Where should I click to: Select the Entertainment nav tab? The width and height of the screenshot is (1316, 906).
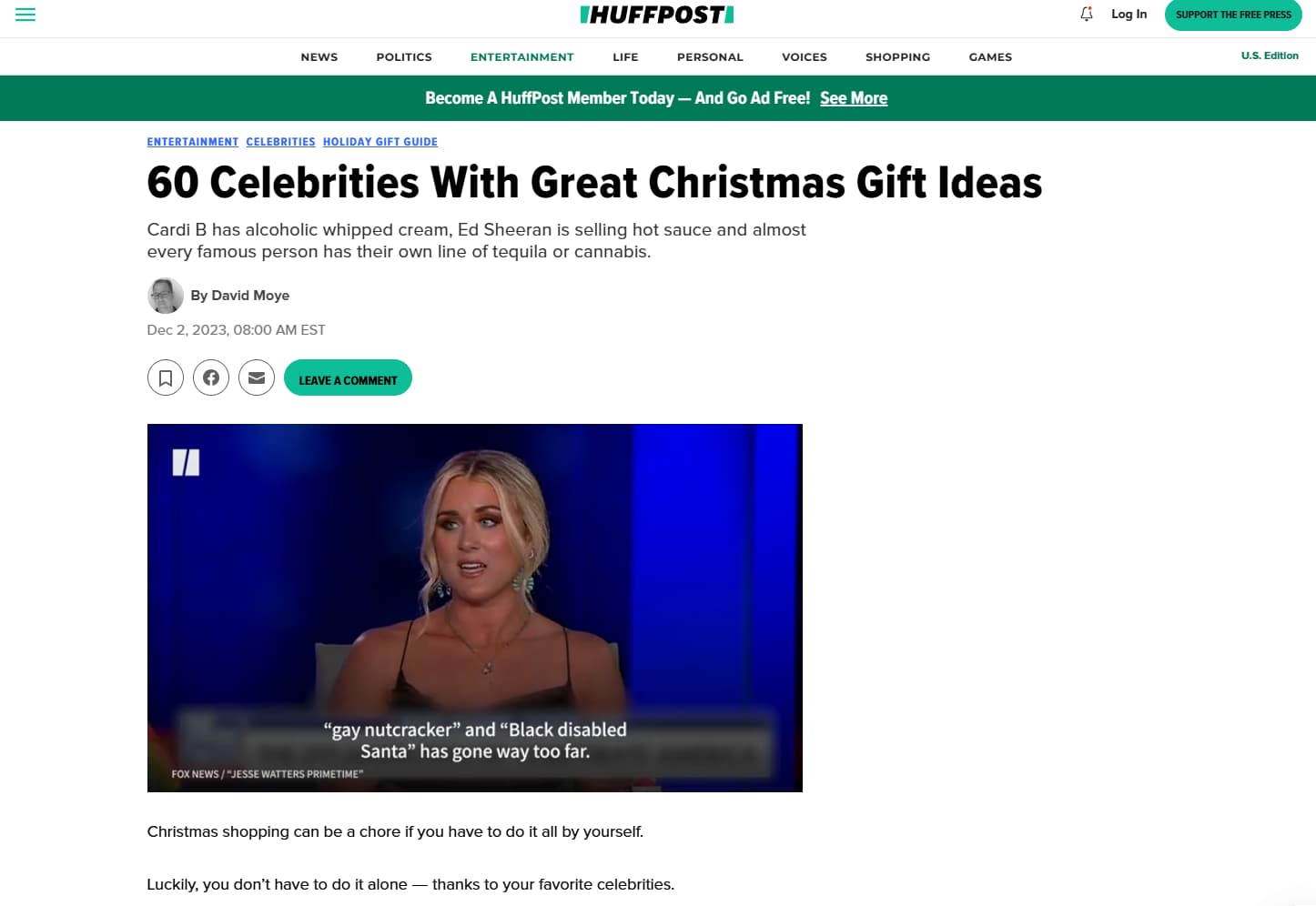[x=522, y=56]
